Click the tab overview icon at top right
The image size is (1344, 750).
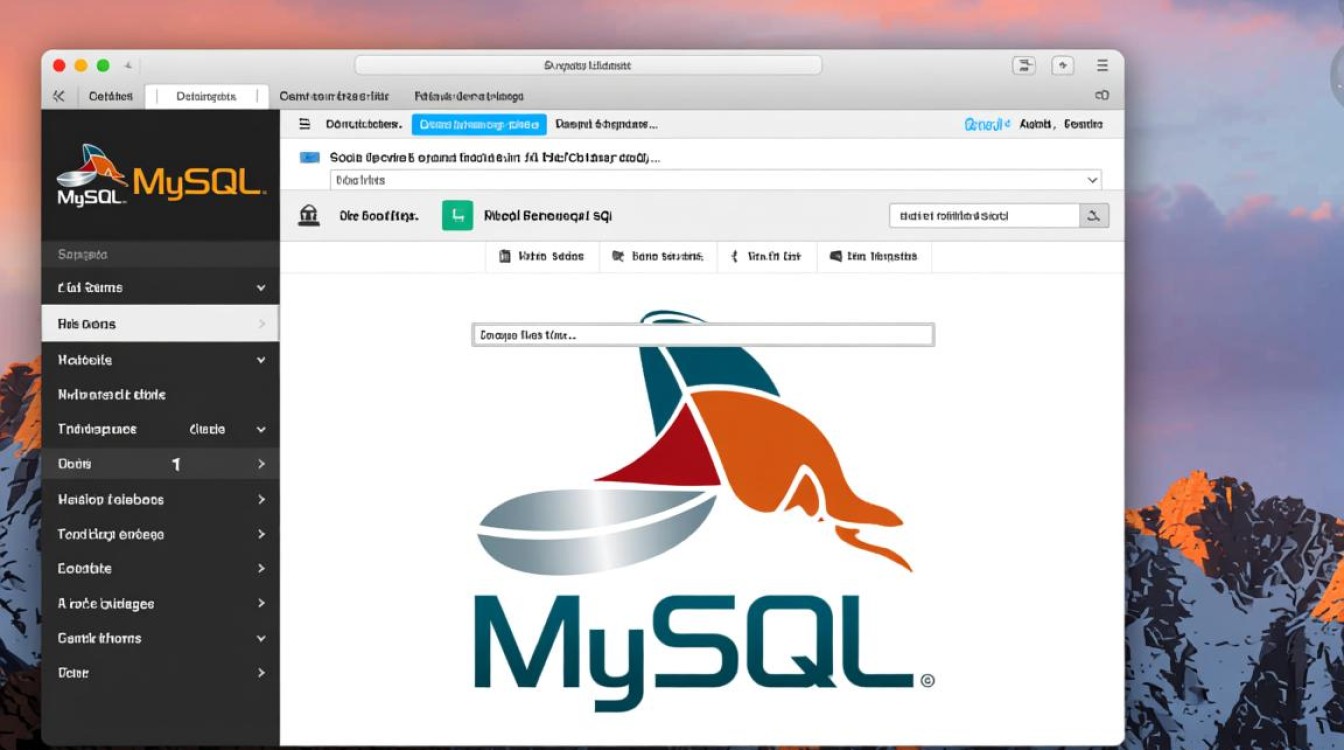pyautogui.click(x=1023, y=64)
